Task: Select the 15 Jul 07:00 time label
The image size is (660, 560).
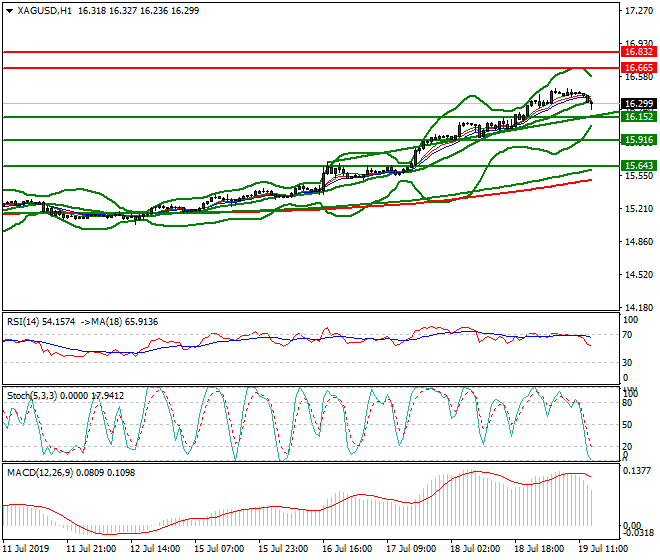Action: coord(219,549)
